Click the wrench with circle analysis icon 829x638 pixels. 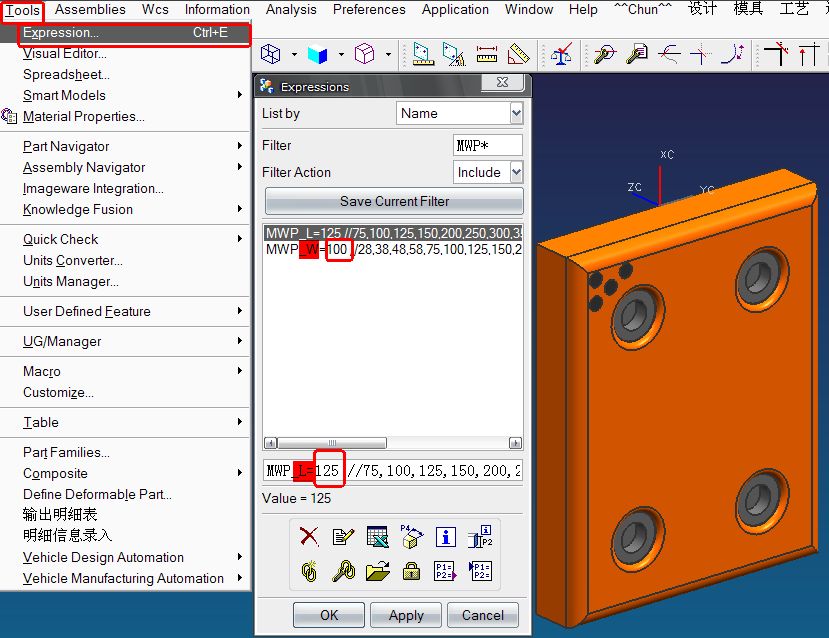tap(605, 54)
